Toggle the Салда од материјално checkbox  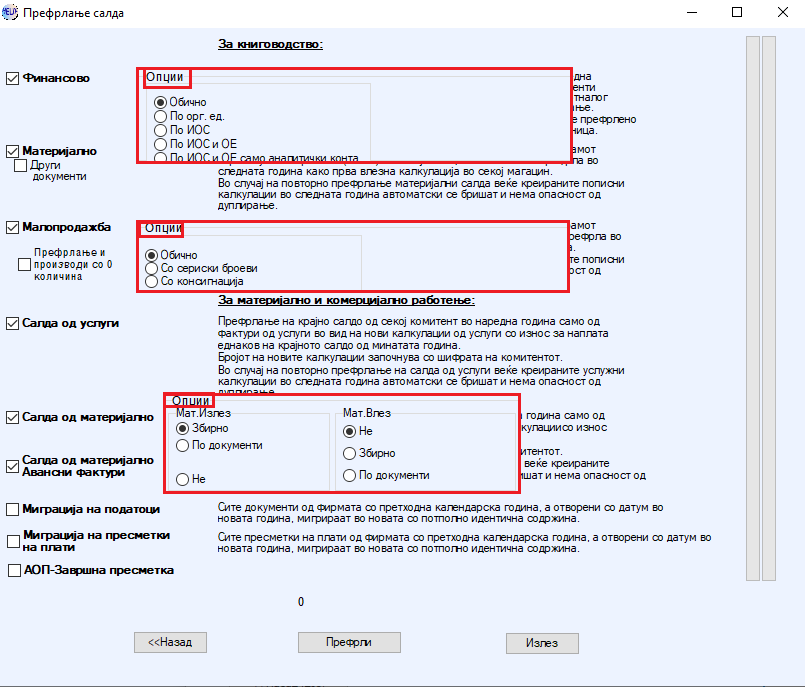pos(12,417)
